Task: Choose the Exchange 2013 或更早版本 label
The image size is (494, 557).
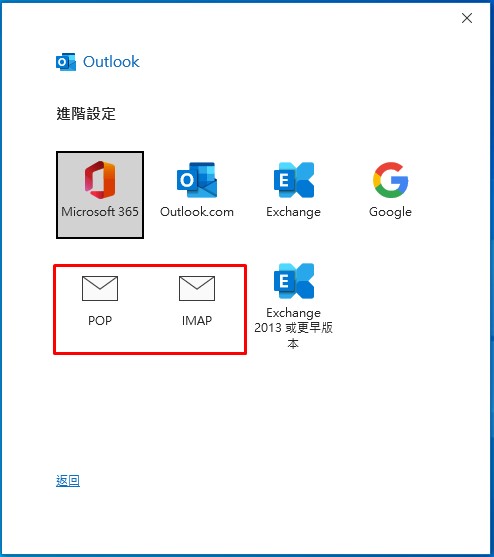Action: (x=293, y=328)
